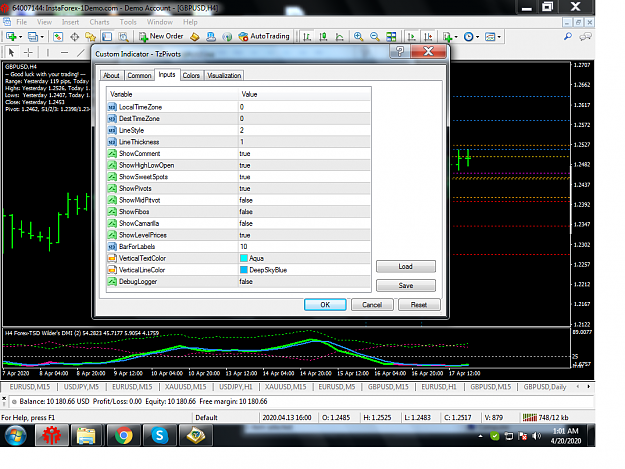Toggle the chart shift icon

428,37
